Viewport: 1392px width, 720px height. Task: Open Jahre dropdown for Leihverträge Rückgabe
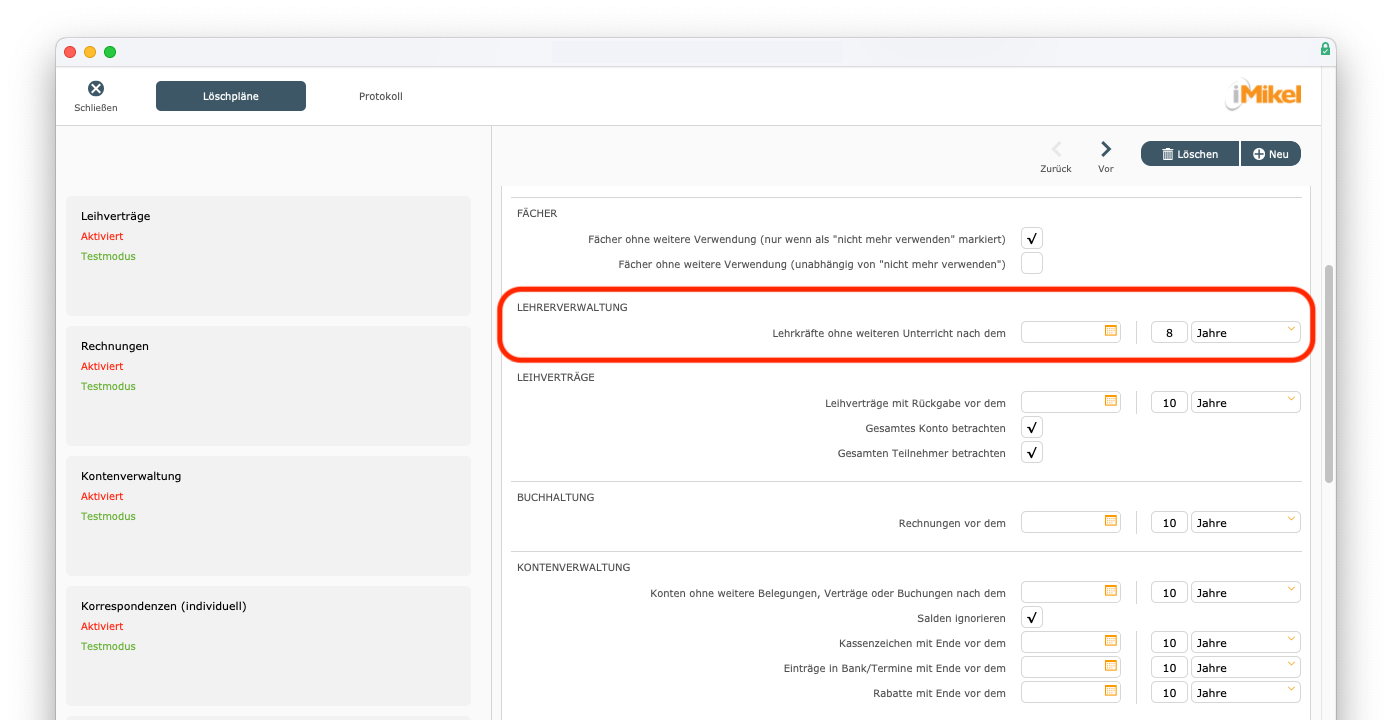coord(1245,402)
